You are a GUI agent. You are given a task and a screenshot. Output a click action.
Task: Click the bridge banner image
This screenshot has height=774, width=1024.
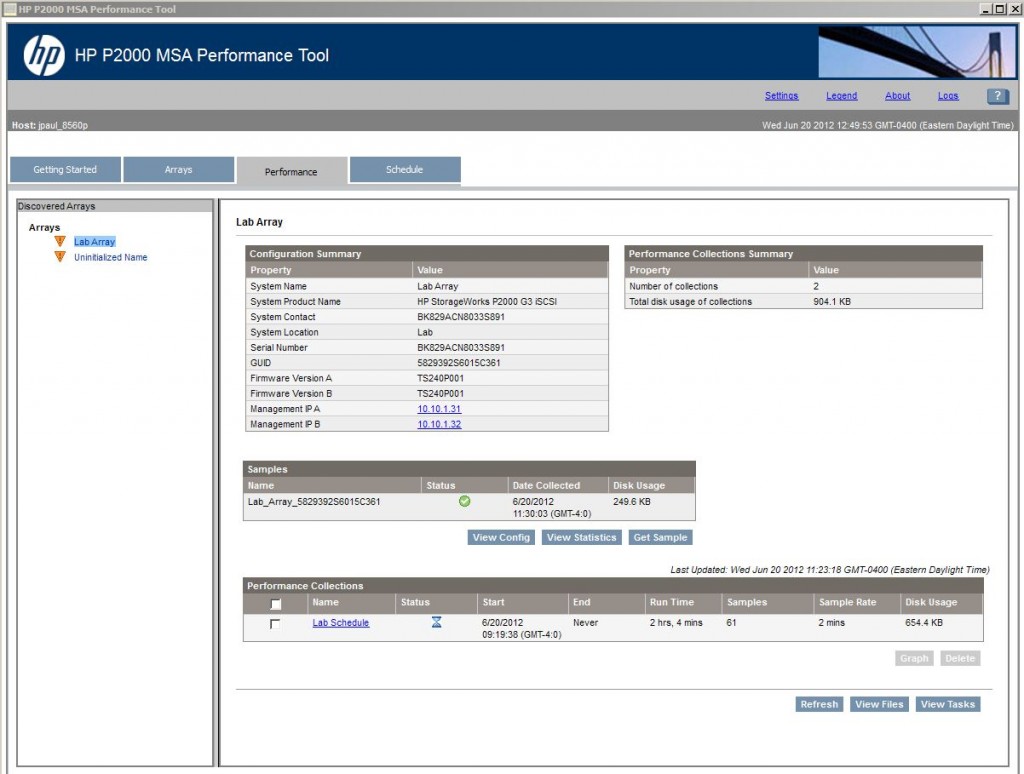coord(917,52)
